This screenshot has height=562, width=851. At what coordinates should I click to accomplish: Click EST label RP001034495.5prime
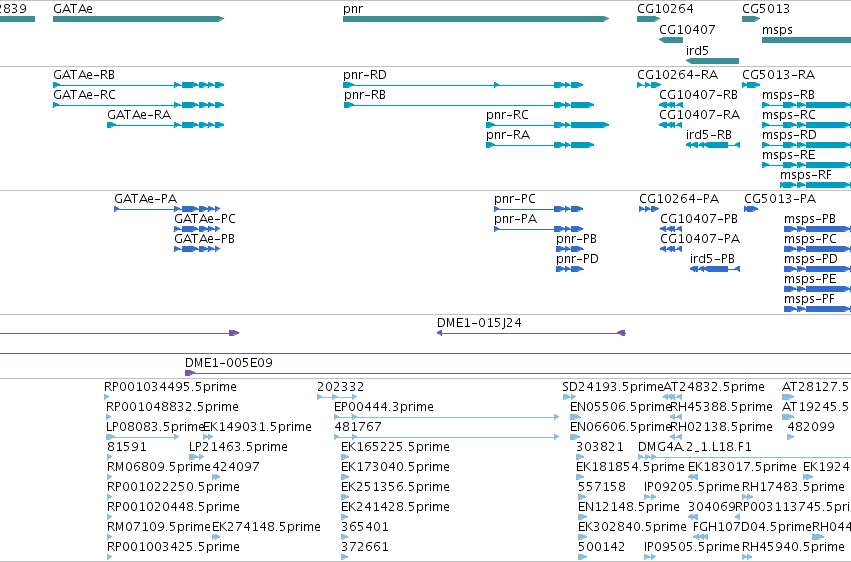point(170,387)
